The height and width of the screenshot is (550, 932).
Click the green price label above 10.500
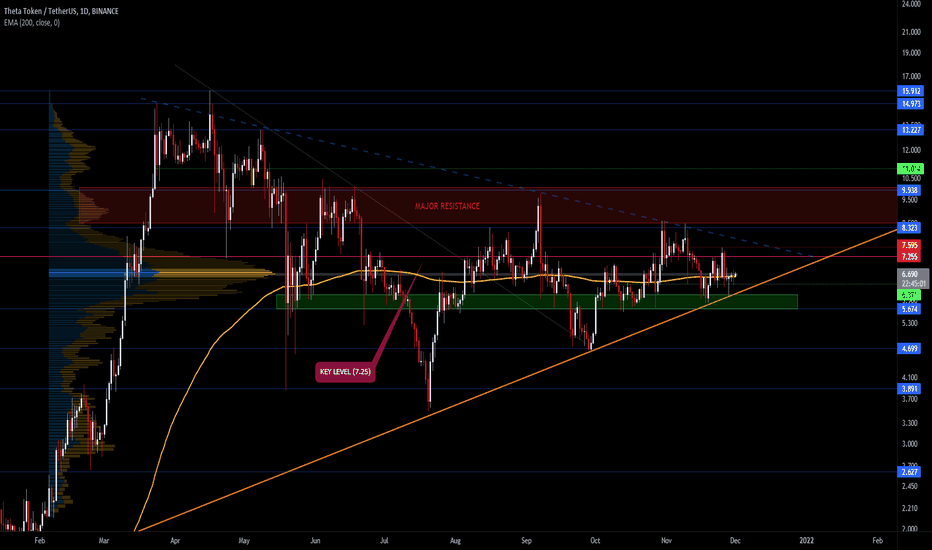pyautogui.click(x=910, y=169)
